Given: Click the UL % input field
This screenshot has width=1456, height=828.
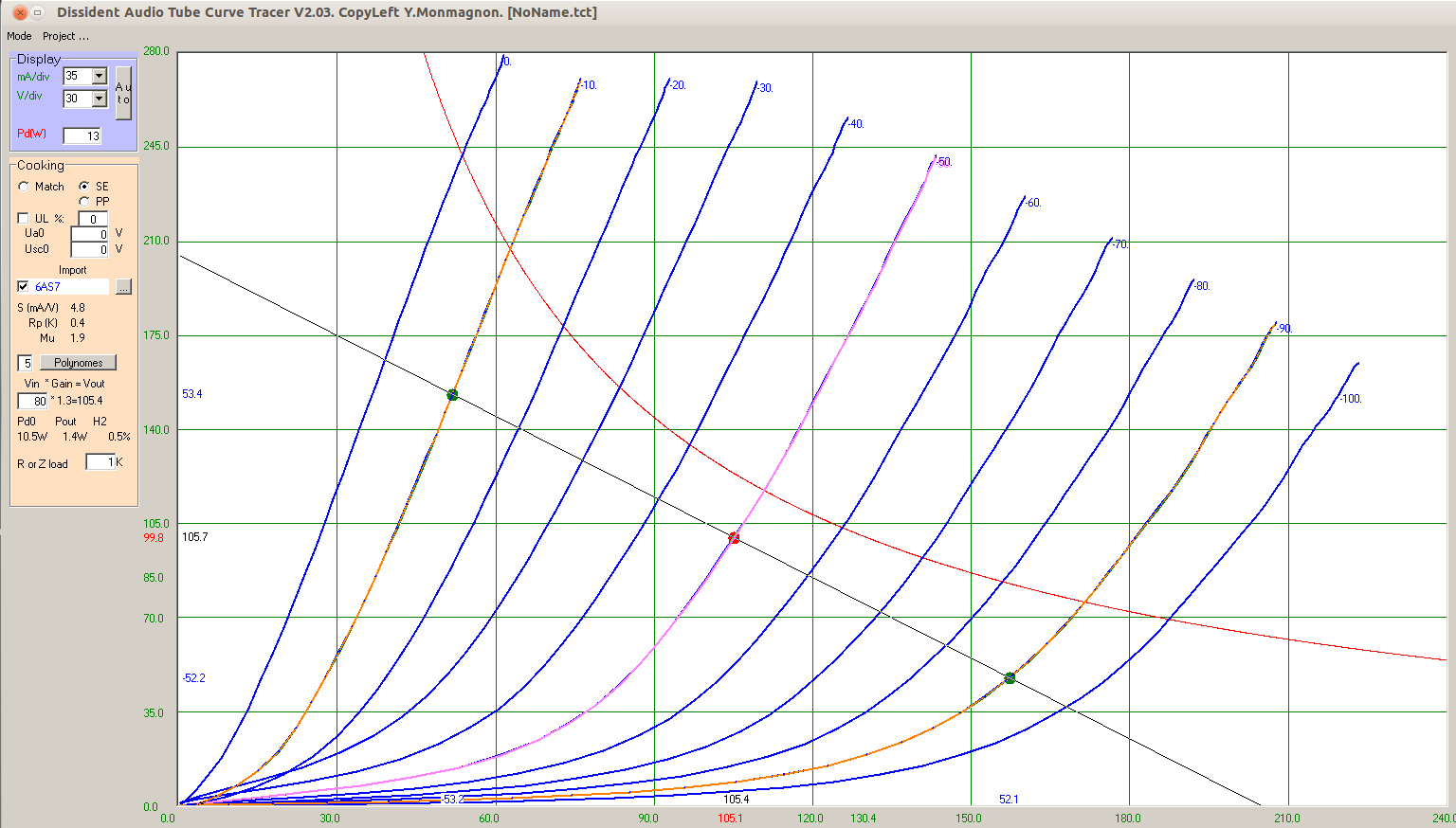Looking at the screenshot, I should [x=93, y=219].
